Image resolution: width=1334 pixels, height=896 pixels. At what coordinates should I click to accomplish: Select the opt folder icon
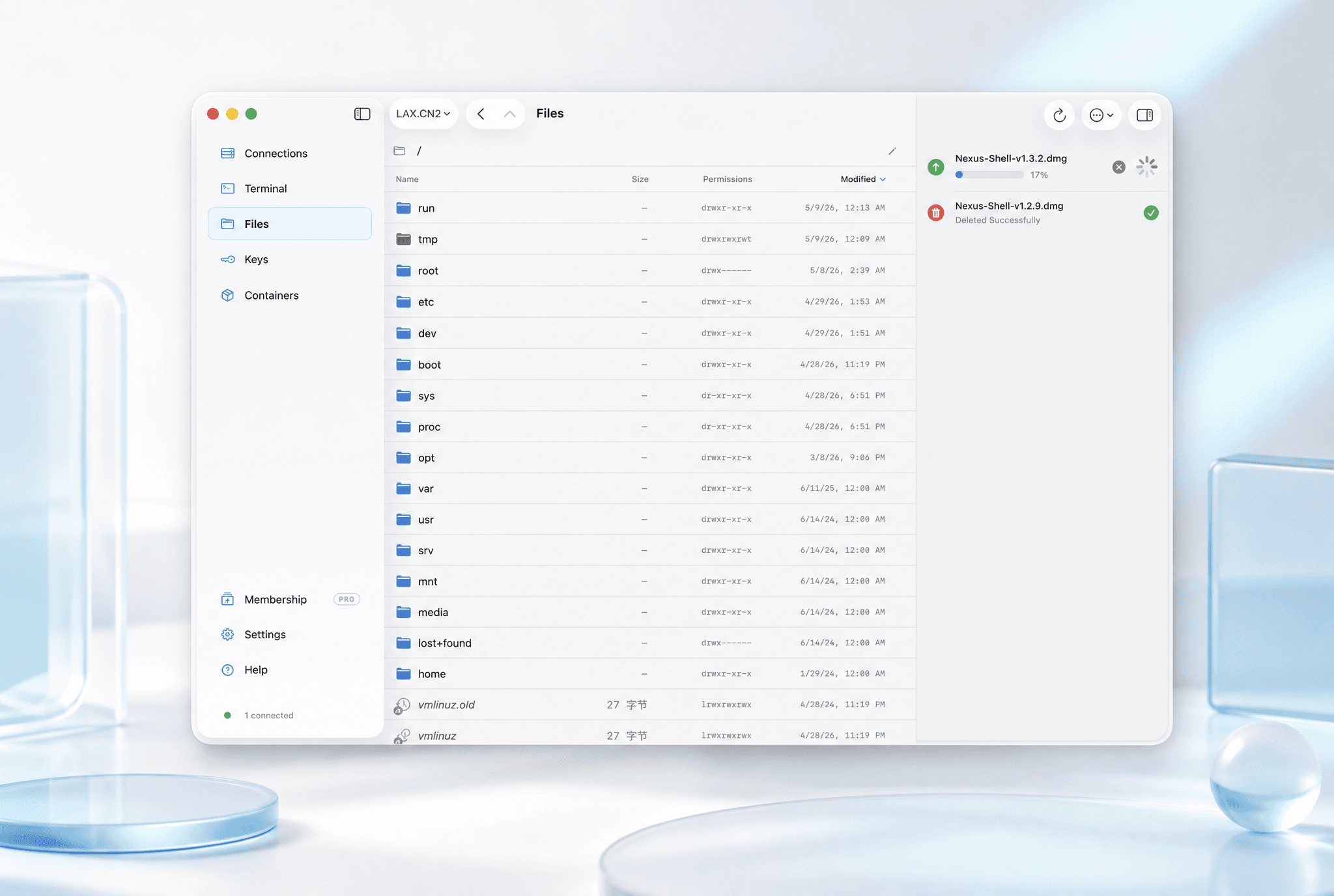pyautogui.click(x=404, y=457)
